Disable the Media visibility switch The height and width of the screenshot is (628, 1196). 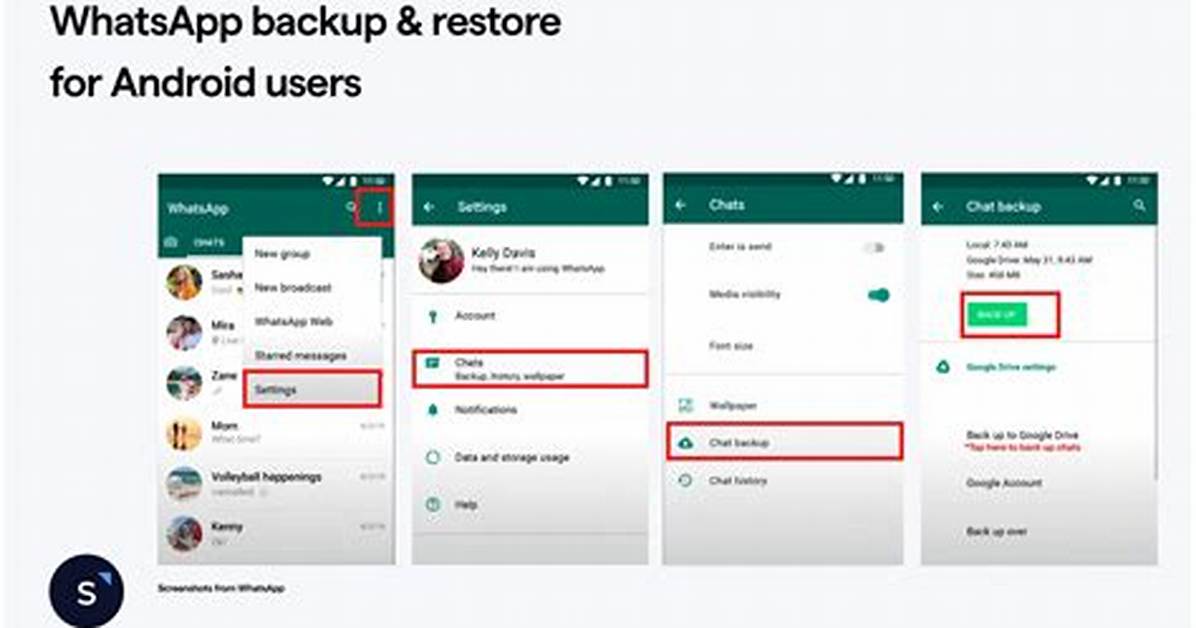tap(878, 295)
